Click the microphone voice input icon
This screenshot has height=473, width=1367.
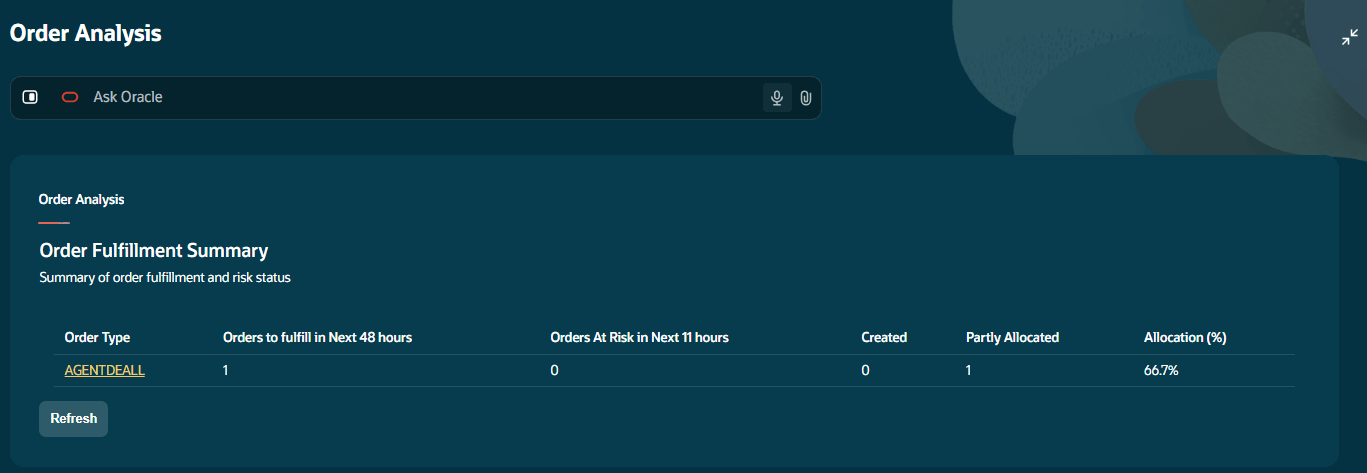[x=777, y=98]
